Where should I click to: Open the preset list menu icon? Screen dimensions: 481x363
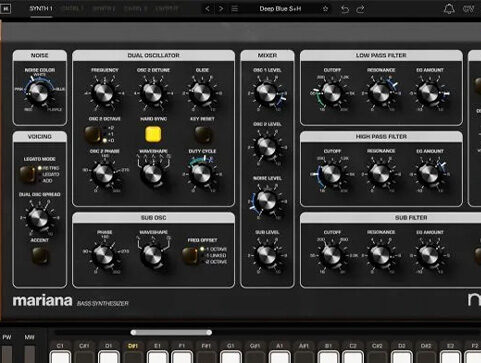235,9
